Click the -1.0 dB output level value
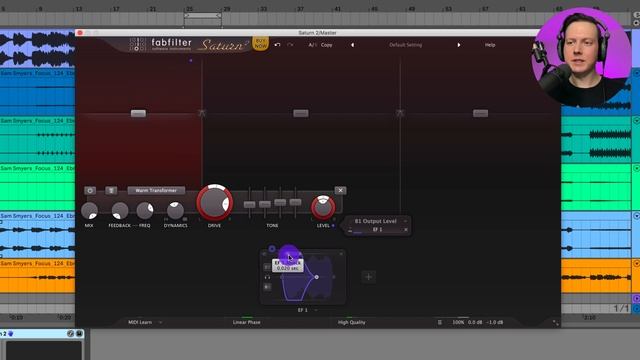 pyautogui.click(x=494, y=322)
